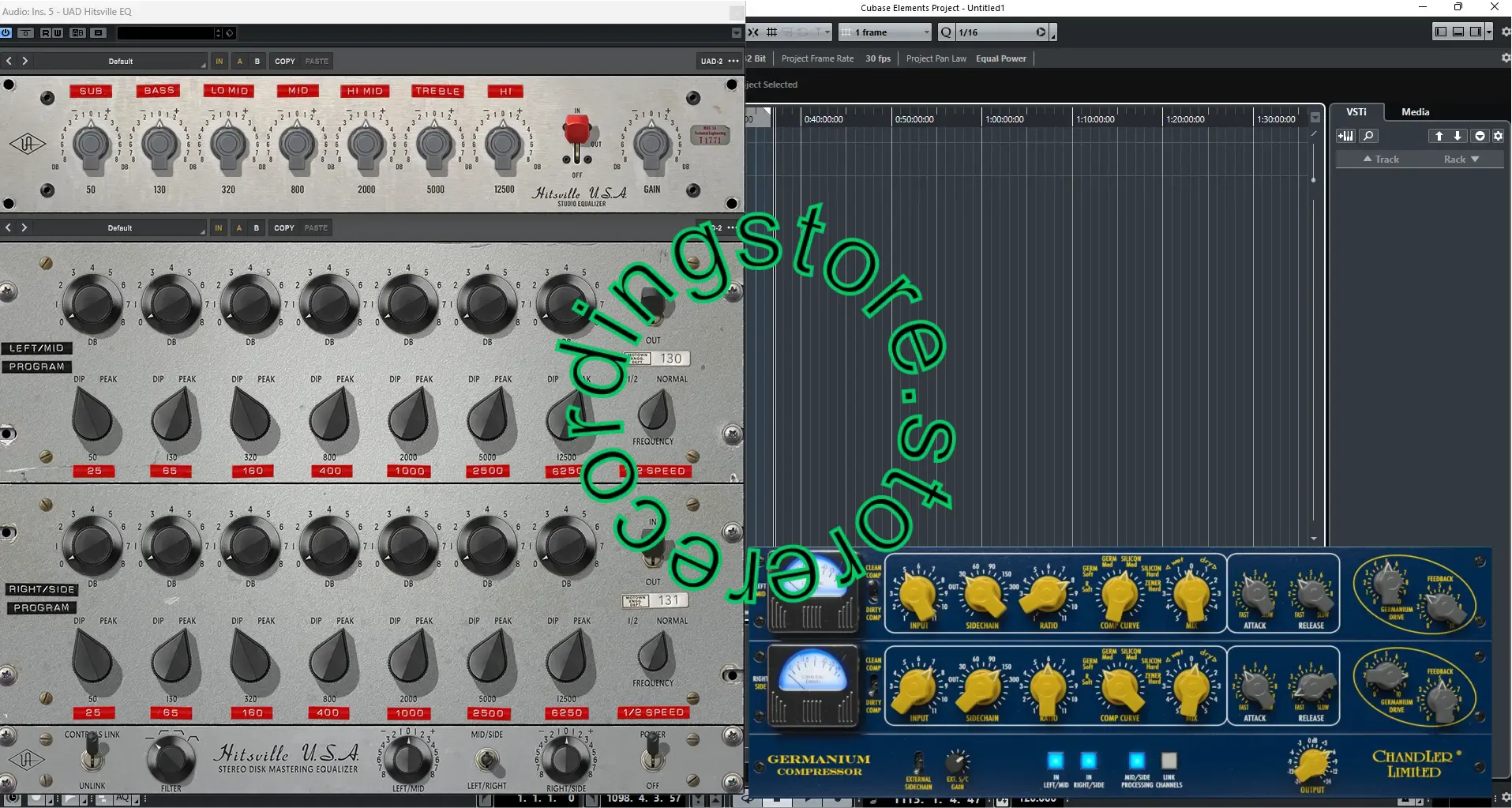Change Project Frame Rate 30 fps value
Screen dimensions: 1512x808
point(878,58)
